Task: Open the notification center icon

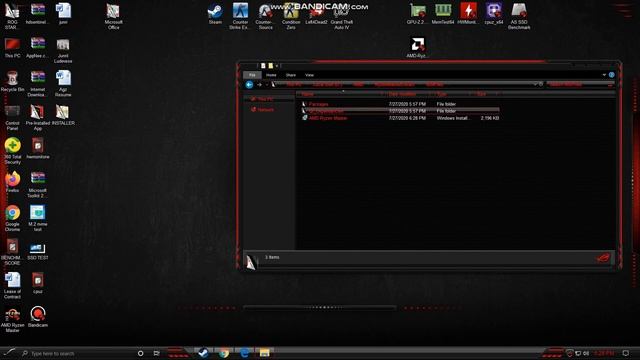Action: click(626, 353)
